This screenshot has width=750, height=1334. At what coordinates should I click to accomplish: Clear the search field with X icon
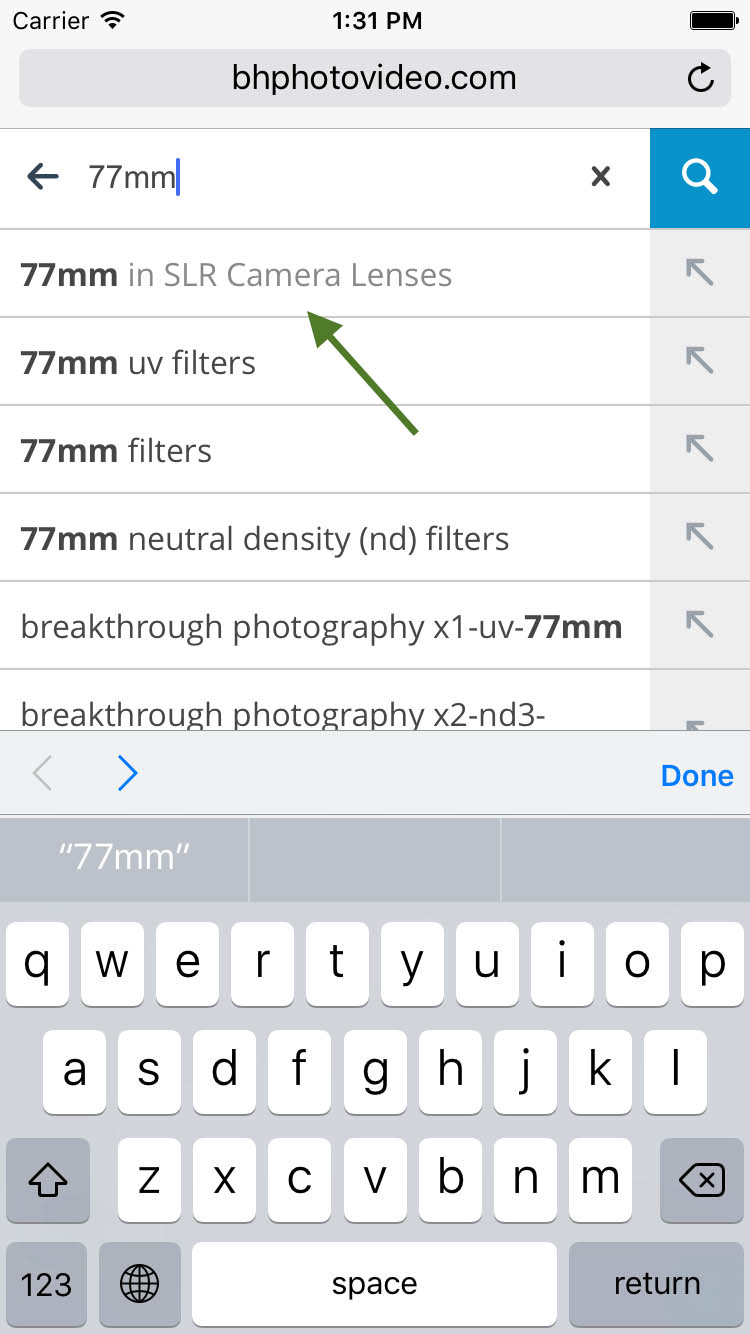coord(600,177)
